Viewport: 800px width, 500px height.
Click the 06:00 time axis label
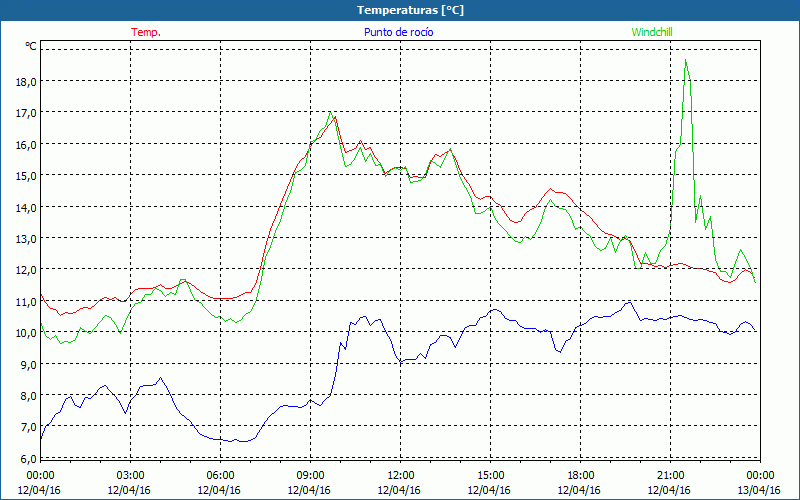point(220,475)
